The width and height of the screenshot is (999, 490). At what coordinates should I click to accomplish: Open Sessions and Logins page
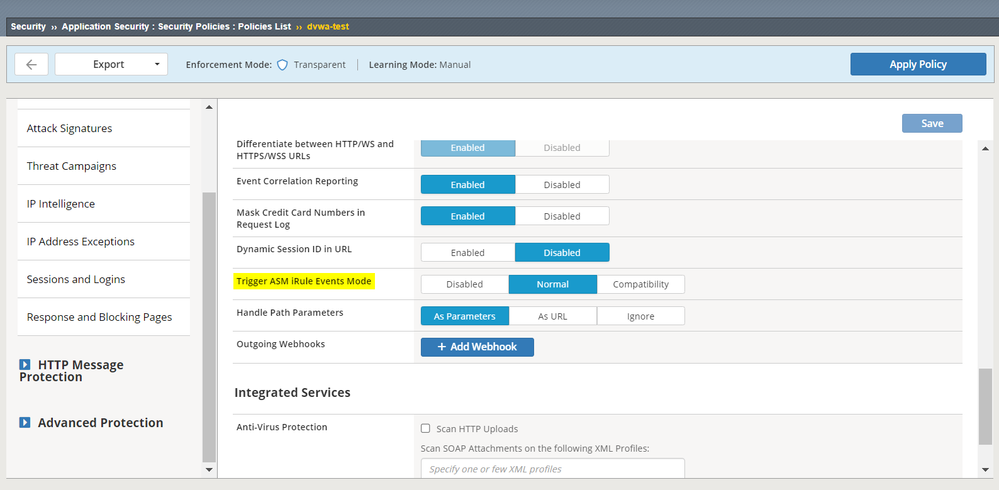click(x=76, y=279)
